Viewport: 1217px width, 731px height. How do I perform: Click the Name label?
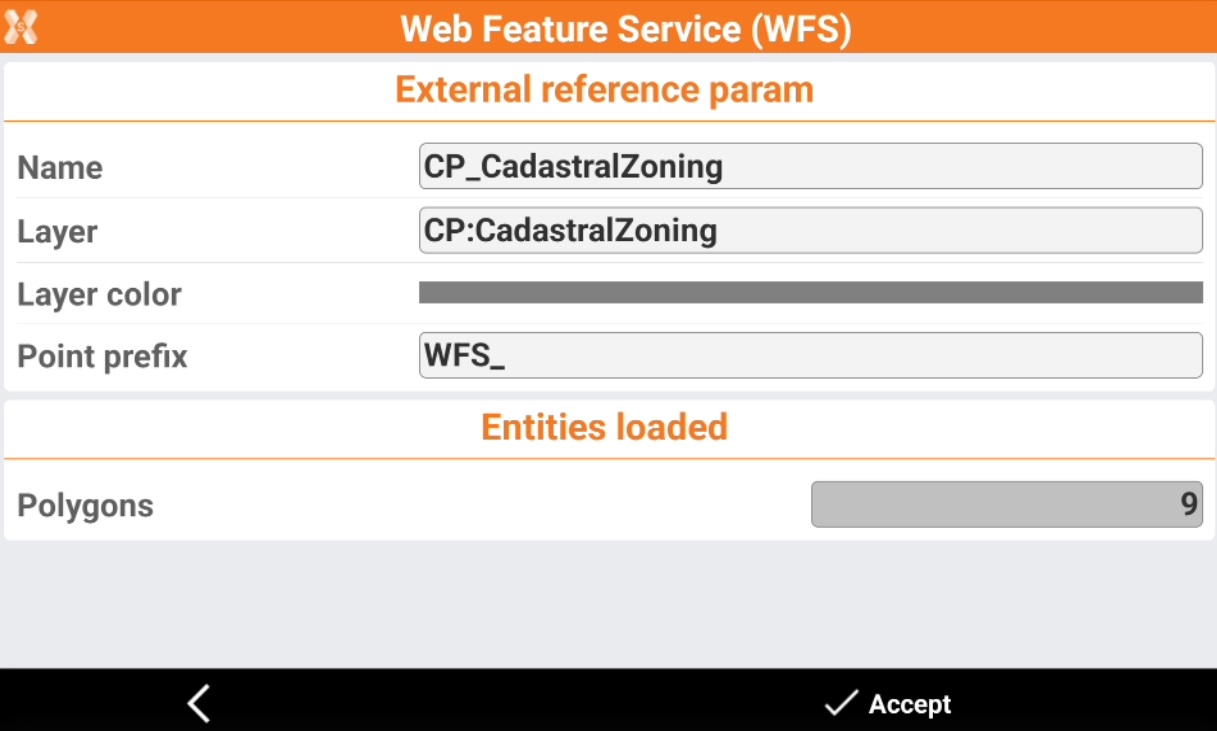coord(60,168)
